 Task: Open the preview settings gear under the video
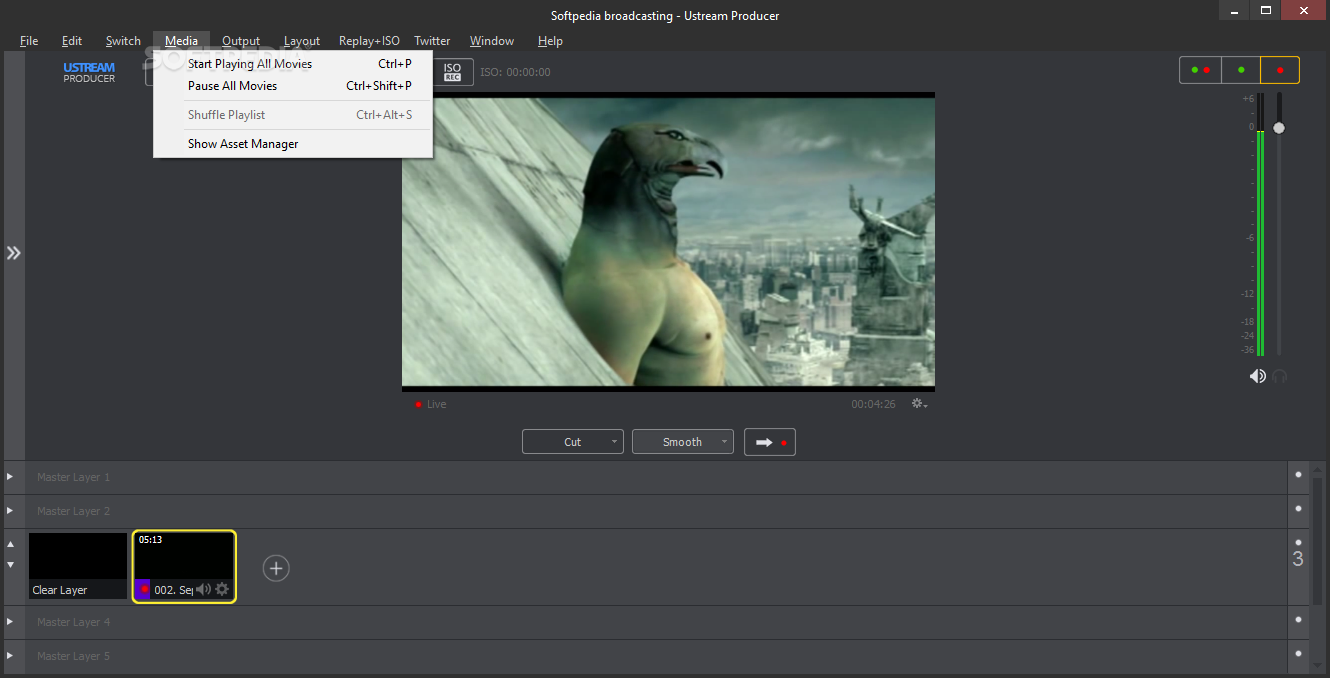point(919,404)
